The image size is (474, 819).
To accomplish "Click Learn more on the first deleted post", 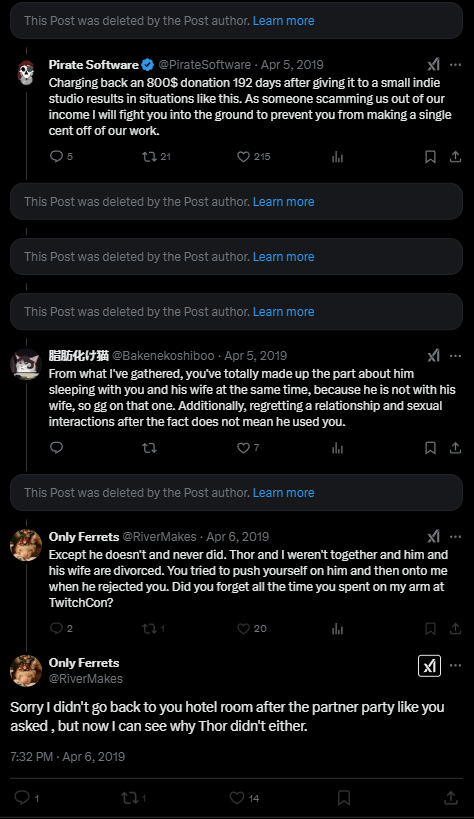I will point(283,21).
